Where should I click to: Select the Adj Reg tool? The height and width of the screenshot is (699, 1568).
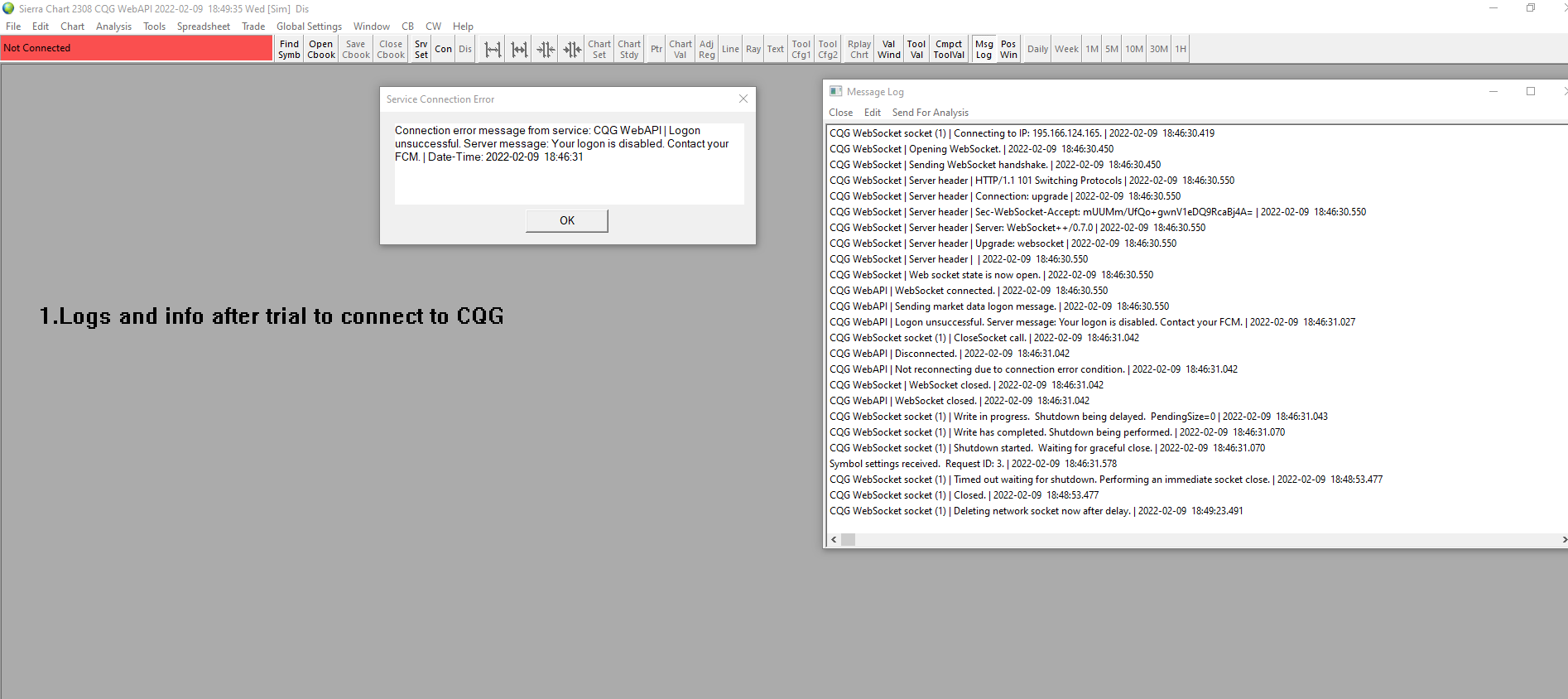point(706,49)
